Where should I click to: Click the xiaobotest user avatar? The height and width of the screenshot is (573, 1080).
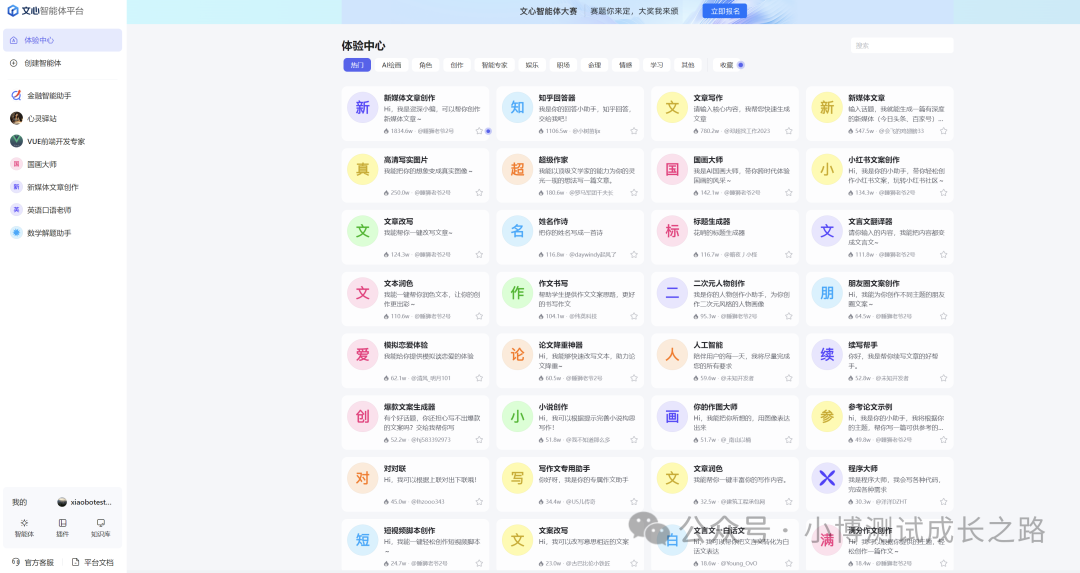pos(62,502)
